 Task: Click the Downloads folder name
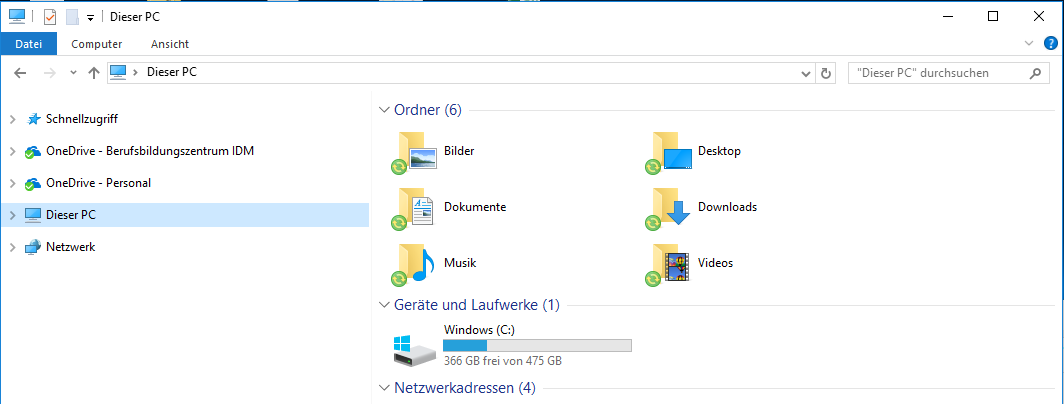[x=727, y=206]
